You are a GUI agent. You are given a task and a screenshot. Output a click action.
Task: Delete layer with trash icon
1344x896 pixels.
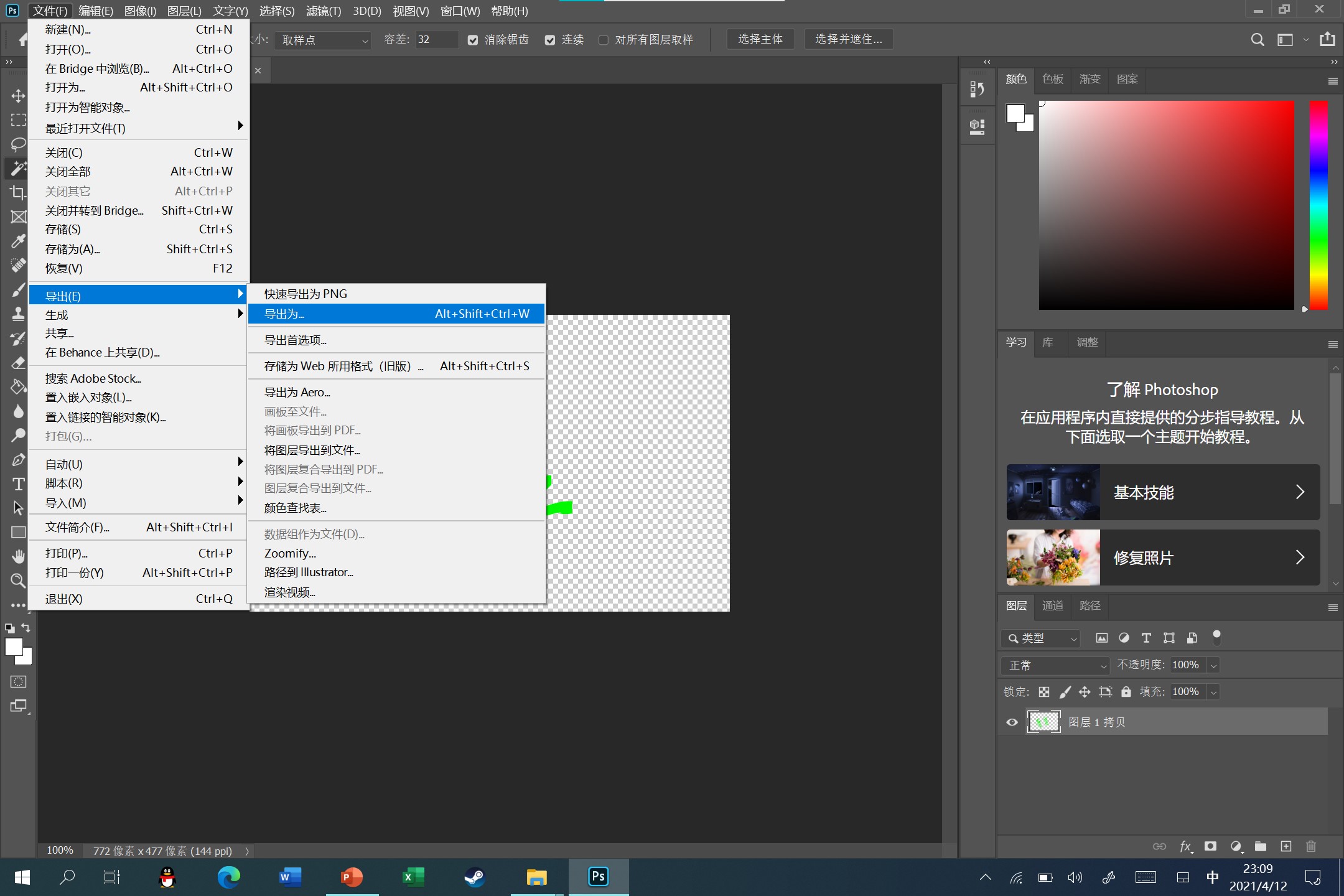pos(1311,846)
